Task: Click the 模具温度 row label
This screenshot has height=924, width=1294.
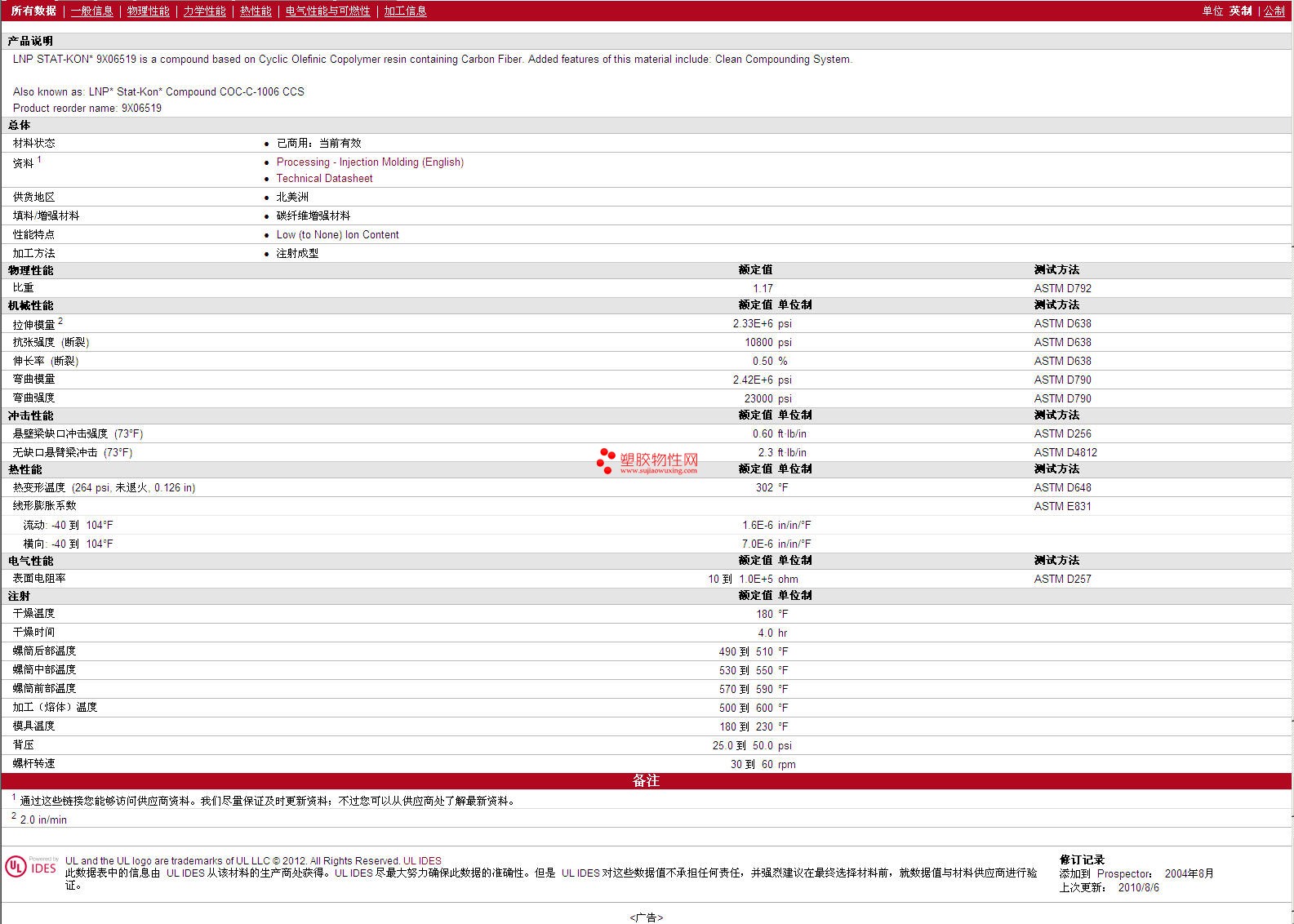Action: click(x=33, y=726)
